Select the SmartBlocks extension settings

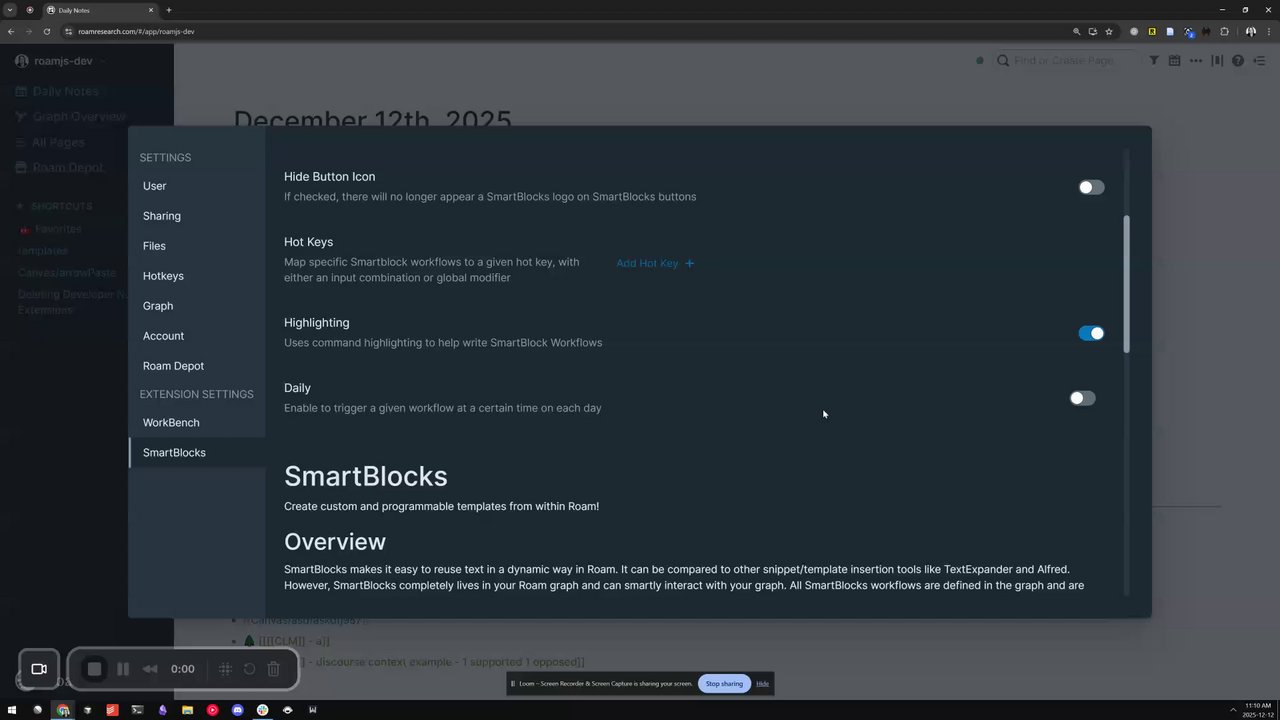[174, 453]
